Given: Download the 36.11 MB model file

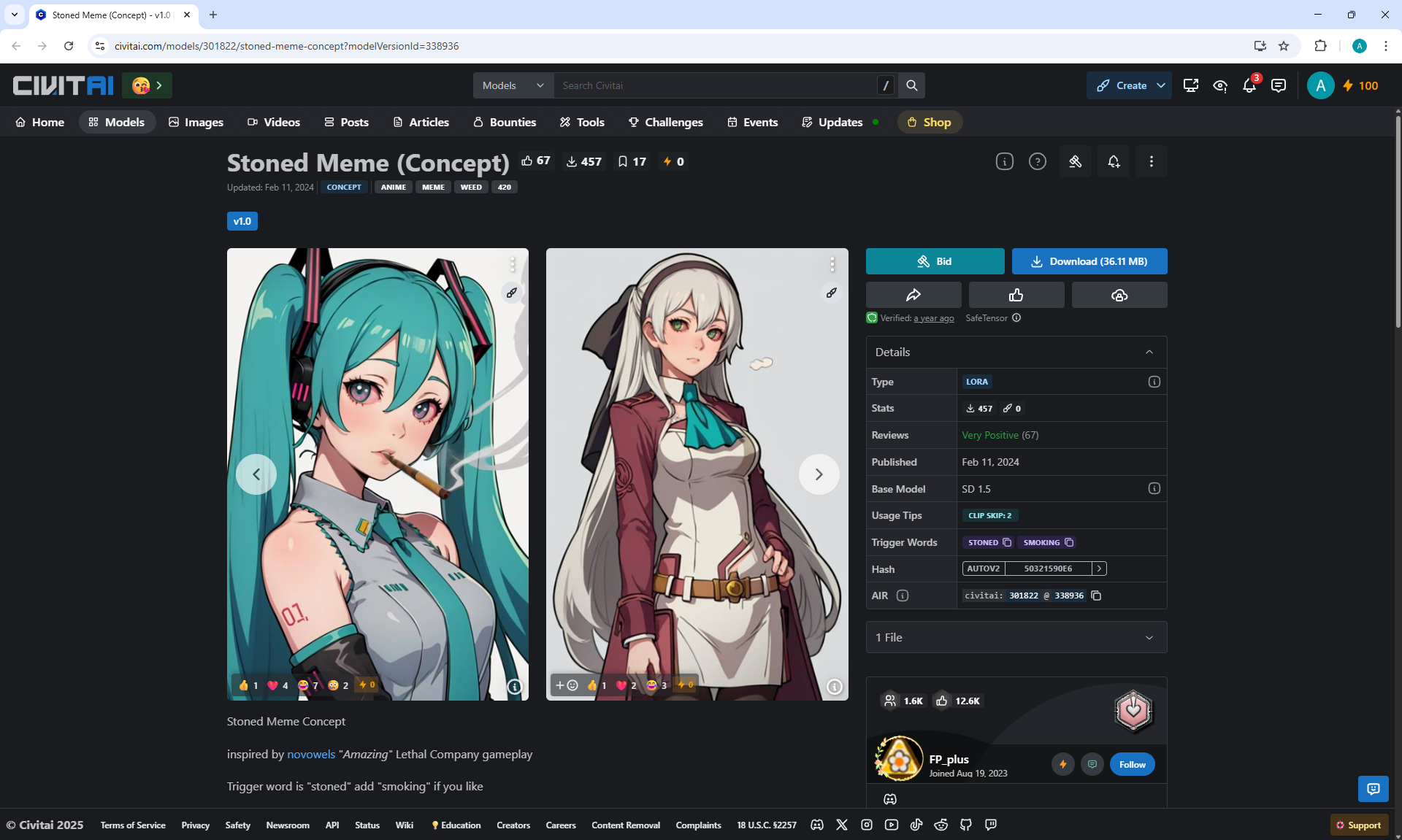Looking at the screenshot, I should point(1089,261).
